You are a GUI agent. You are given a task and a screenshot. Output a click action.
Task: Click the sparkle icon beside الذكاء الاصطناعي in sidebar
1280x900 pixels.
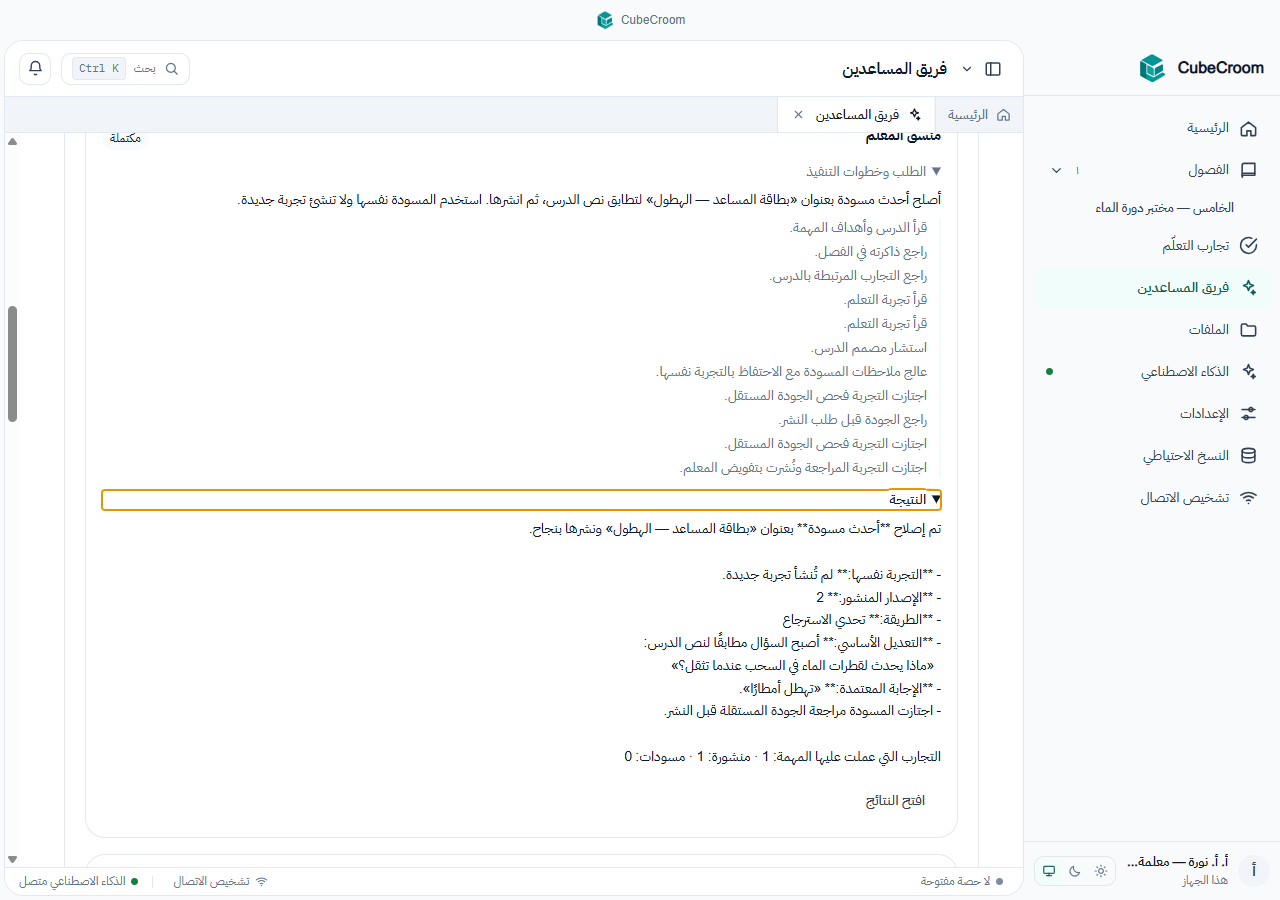pyautogui.click(x=1248, y=371)
